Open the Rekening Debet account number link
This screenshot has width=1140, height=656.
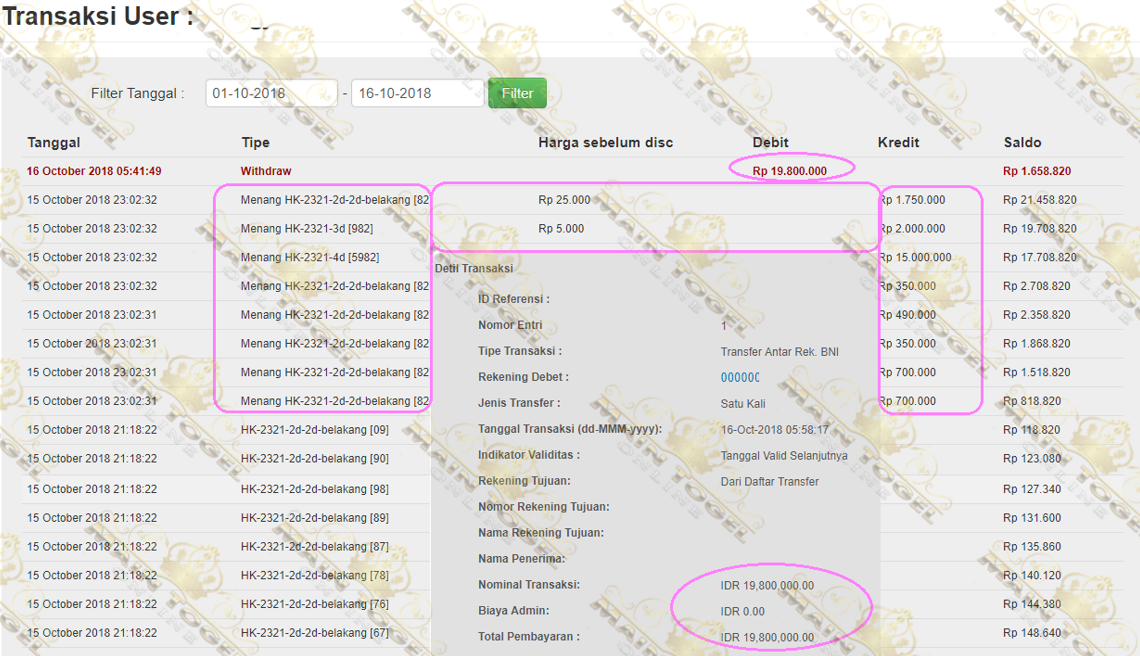(x=740, y=378)
